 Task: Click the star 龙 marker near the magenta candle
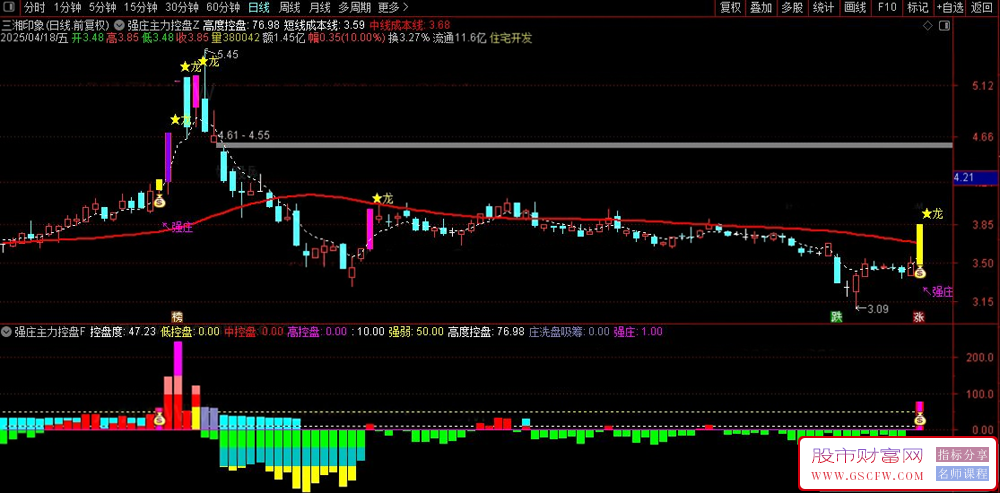pyautogui.click(x=384, y=198)
